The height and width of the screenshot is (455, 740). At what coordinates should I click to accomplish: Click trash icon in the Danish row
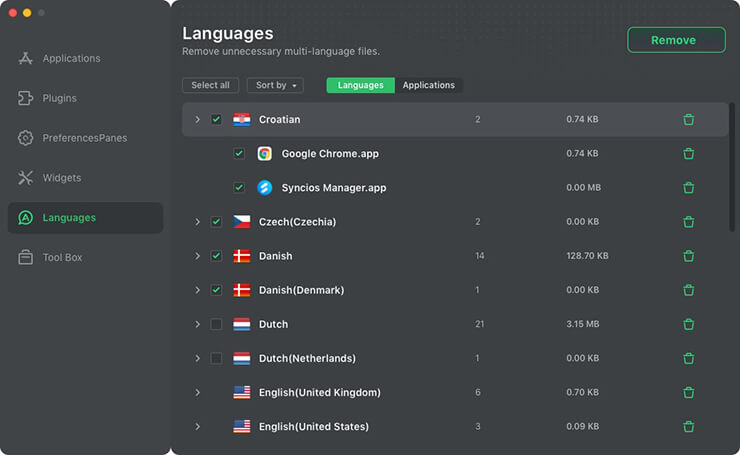pyautogui.click(x=689, y=256)
